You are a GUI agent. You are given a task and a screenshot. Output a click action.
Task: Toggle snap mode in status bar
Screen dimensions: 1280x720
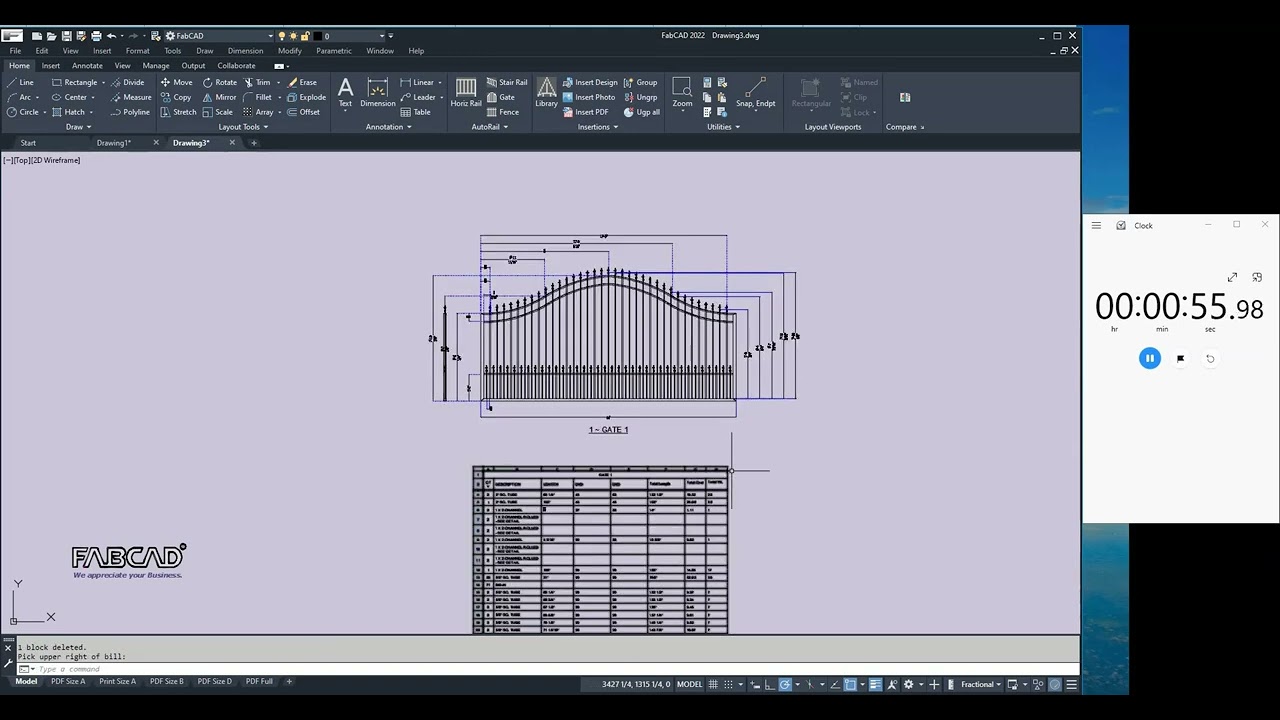pyautogui.click(x=729, y=684)
